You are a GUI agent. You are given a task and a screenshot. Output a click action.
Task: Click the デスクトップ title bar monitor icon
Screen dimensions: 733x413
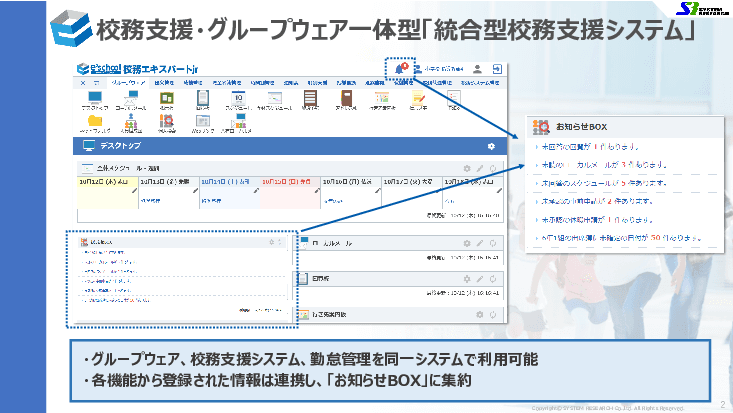(x=88, y=145)
